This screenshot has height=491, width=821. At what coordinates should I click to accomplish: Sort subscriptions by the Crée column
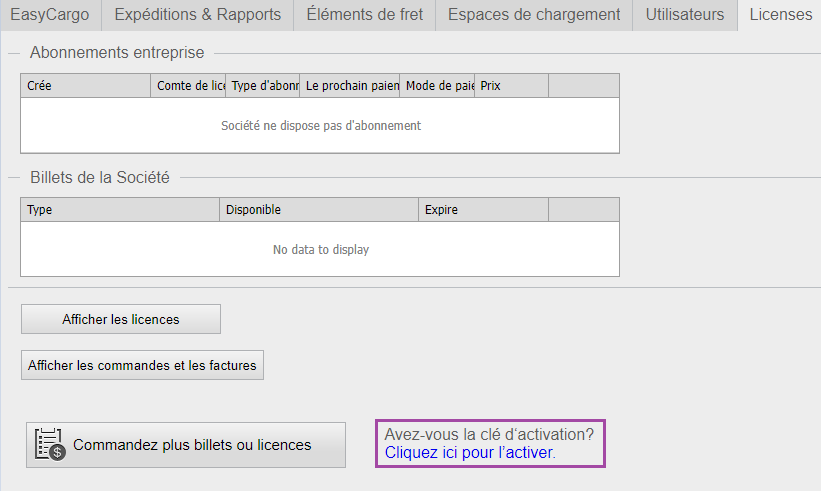click(85, 86)
